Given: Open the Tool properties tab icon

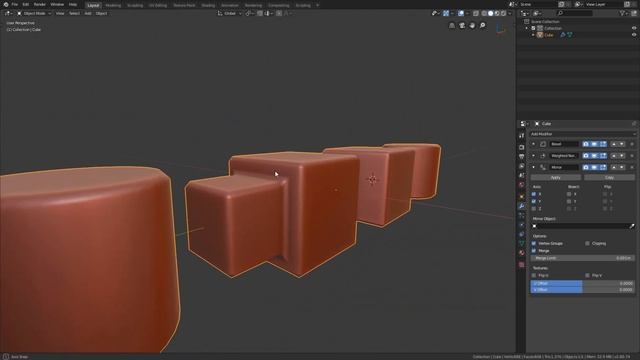Looking at the screenshot, I should (x=521, y=135).
